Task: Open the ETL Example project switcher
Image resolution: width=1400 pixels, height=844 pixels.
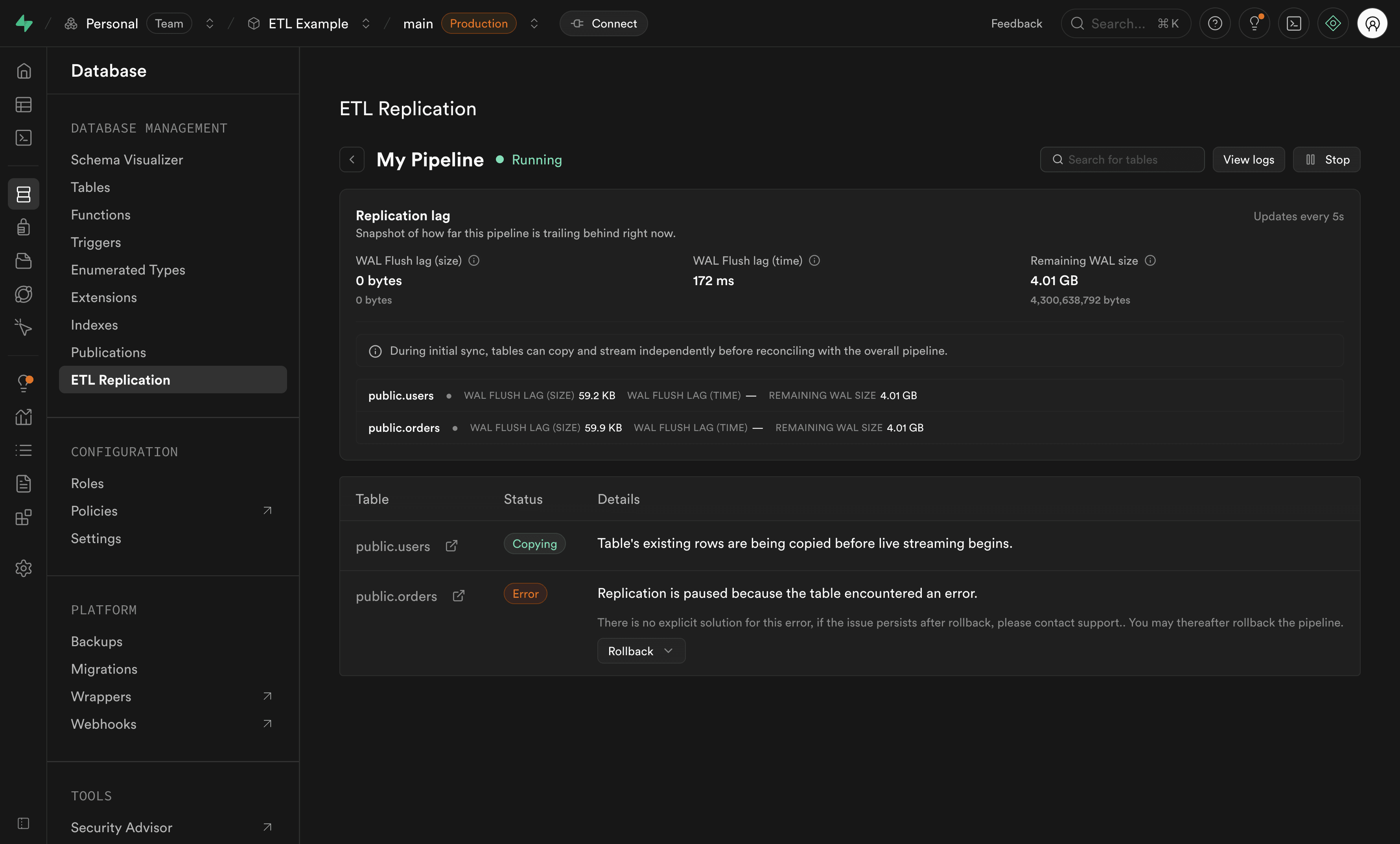Action: coord(366,23)
